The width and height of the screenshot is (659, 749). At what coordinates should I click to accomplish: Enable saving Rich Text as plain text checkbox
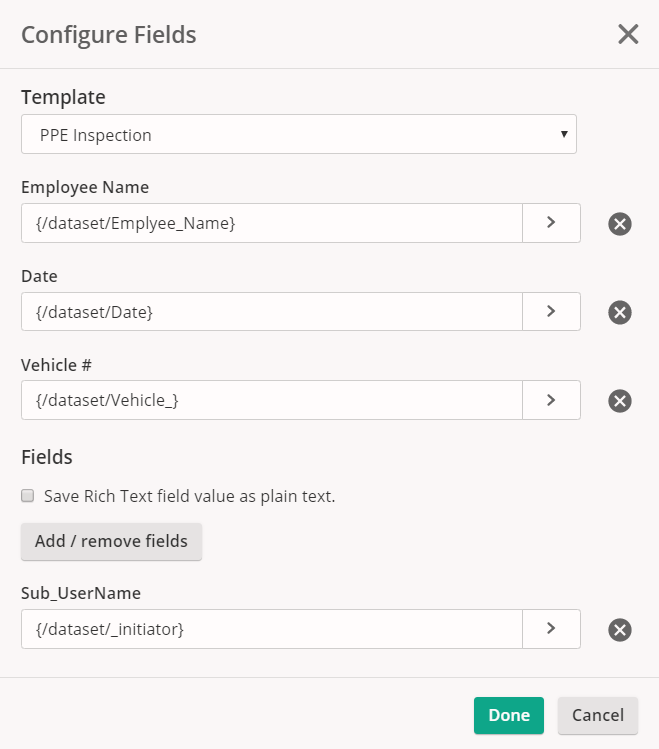click(x=28, y=496)
